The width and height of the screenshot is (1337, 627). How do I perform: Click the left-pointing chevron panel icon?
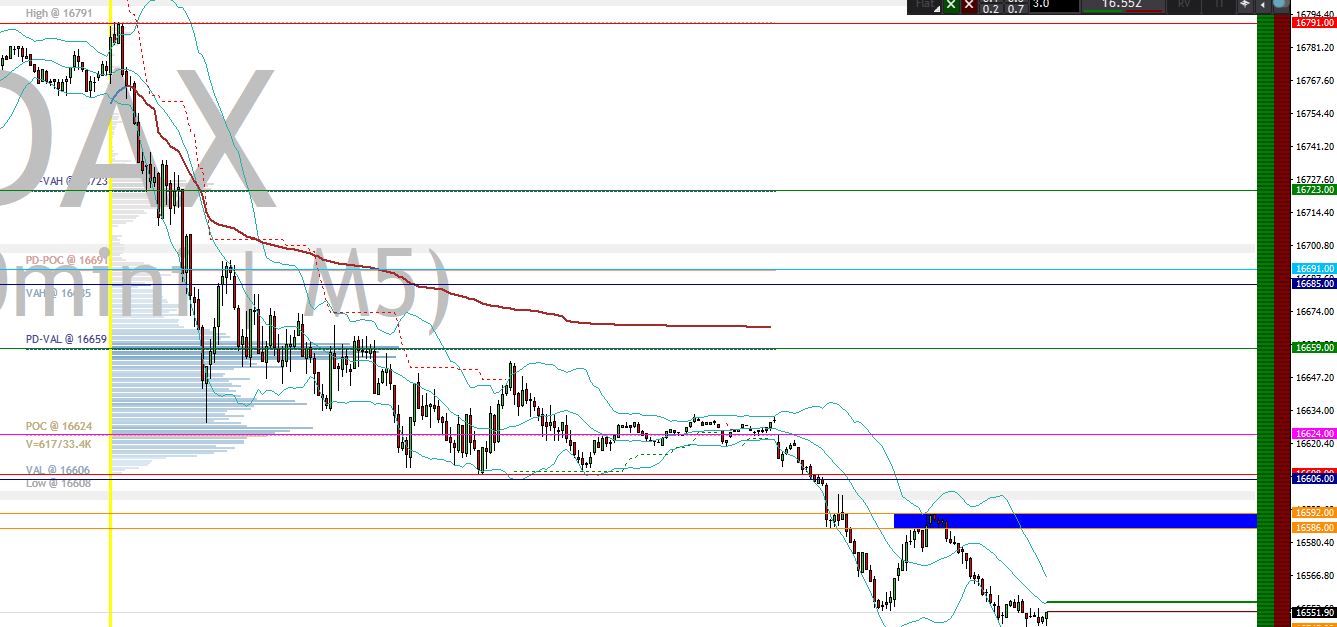pos(1263,5)
